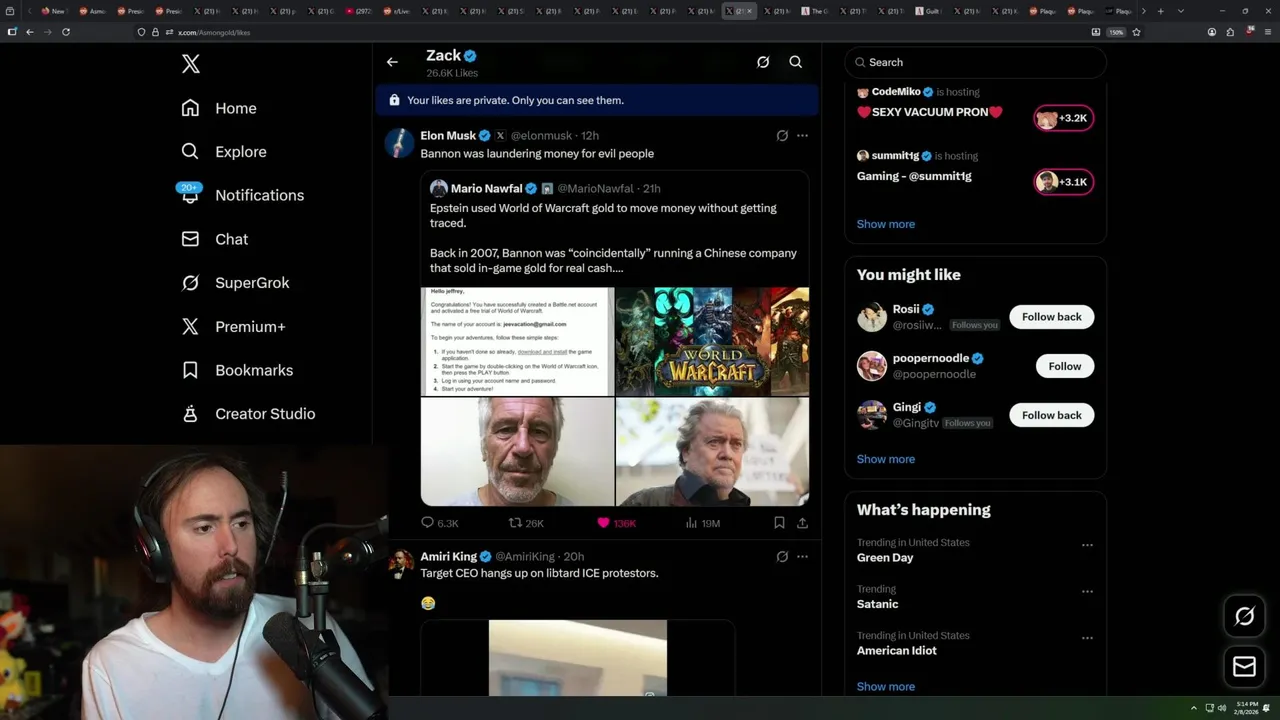Click the taskbar clock showing 5:14 PM

click(x=1247, y=707)
